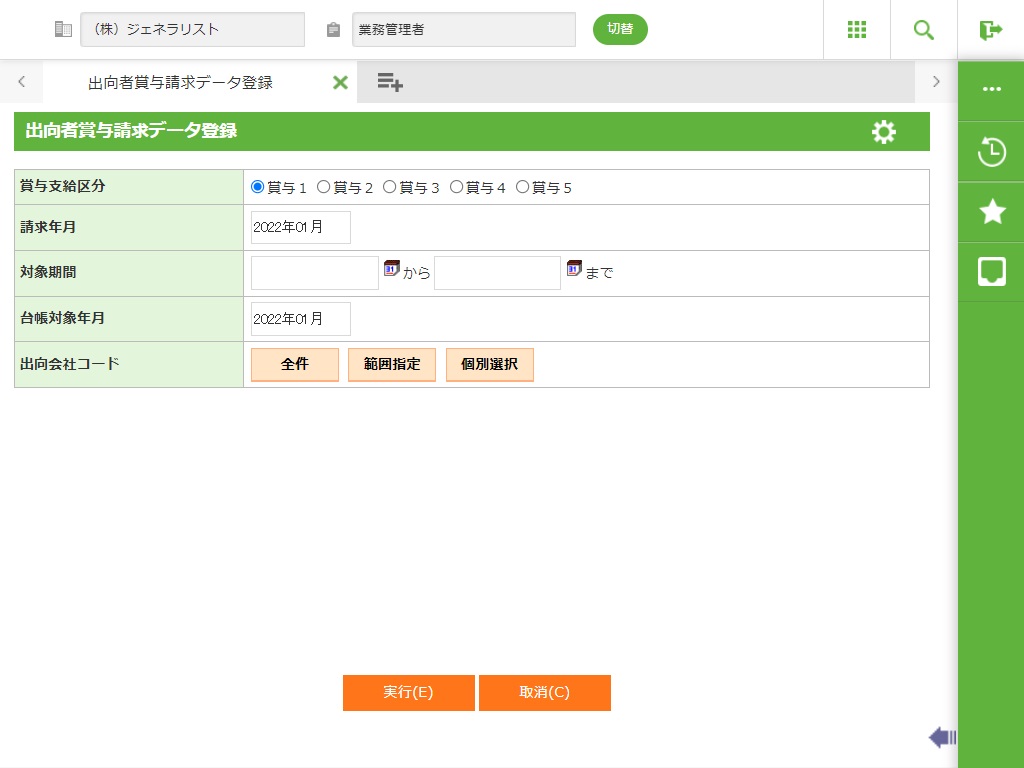Open the apps grid menu icon
The width and height of the screenshot is (1024, 768).
(x=856, y=30)
